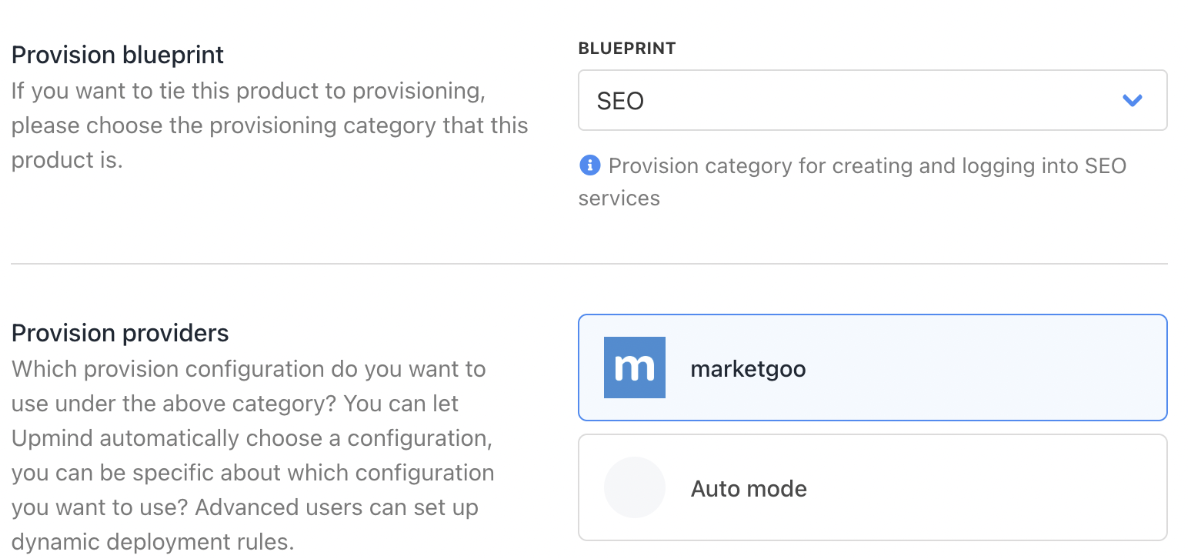Screen dimensions: 1188x558
Task: Click the blue chevron in Blueprint field
Action: click(x=1132, y=100)
